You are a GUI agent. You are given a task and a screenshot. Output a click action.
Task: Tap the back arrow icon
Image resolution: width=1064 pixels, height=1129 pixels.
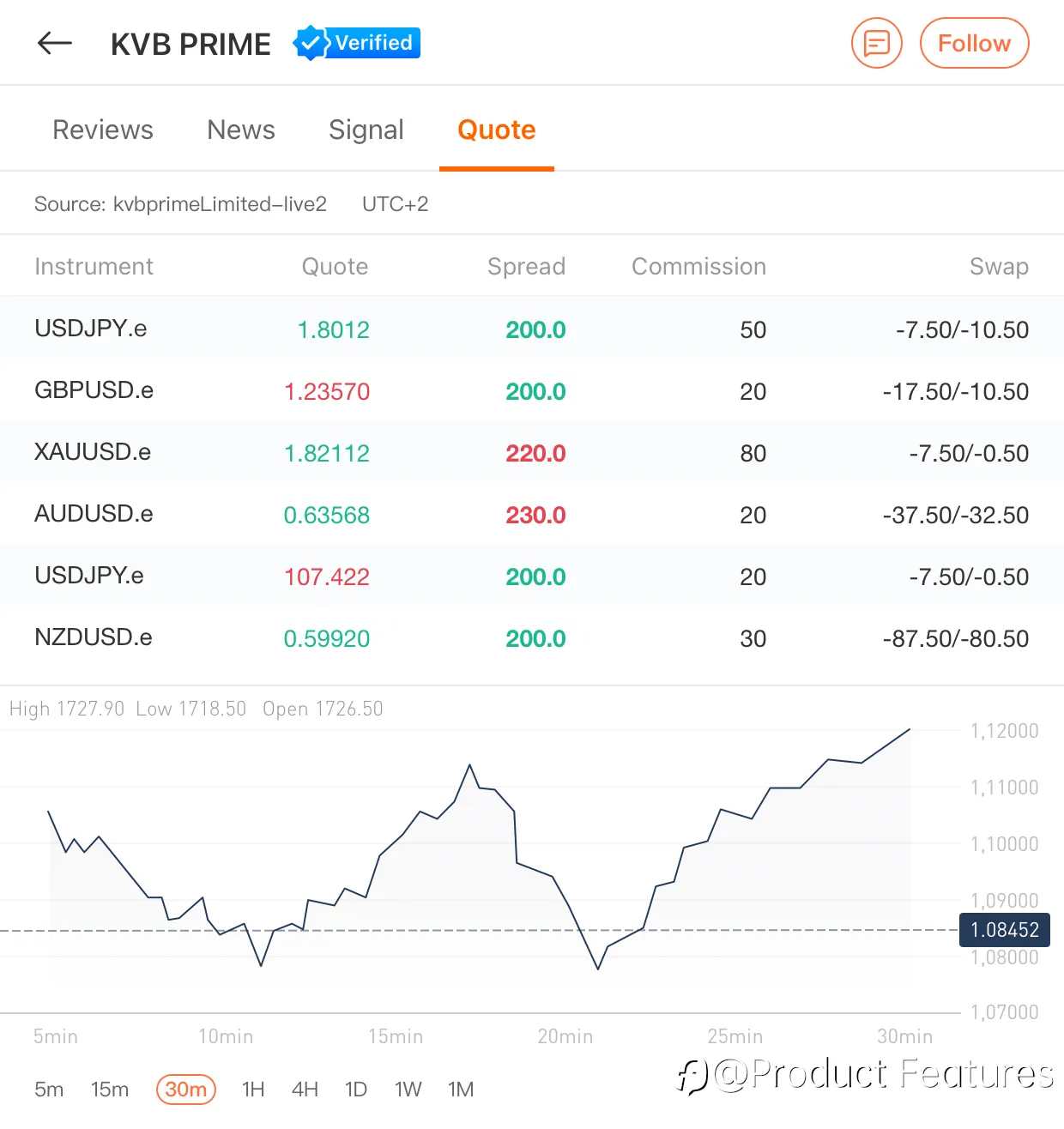[55, 43]
